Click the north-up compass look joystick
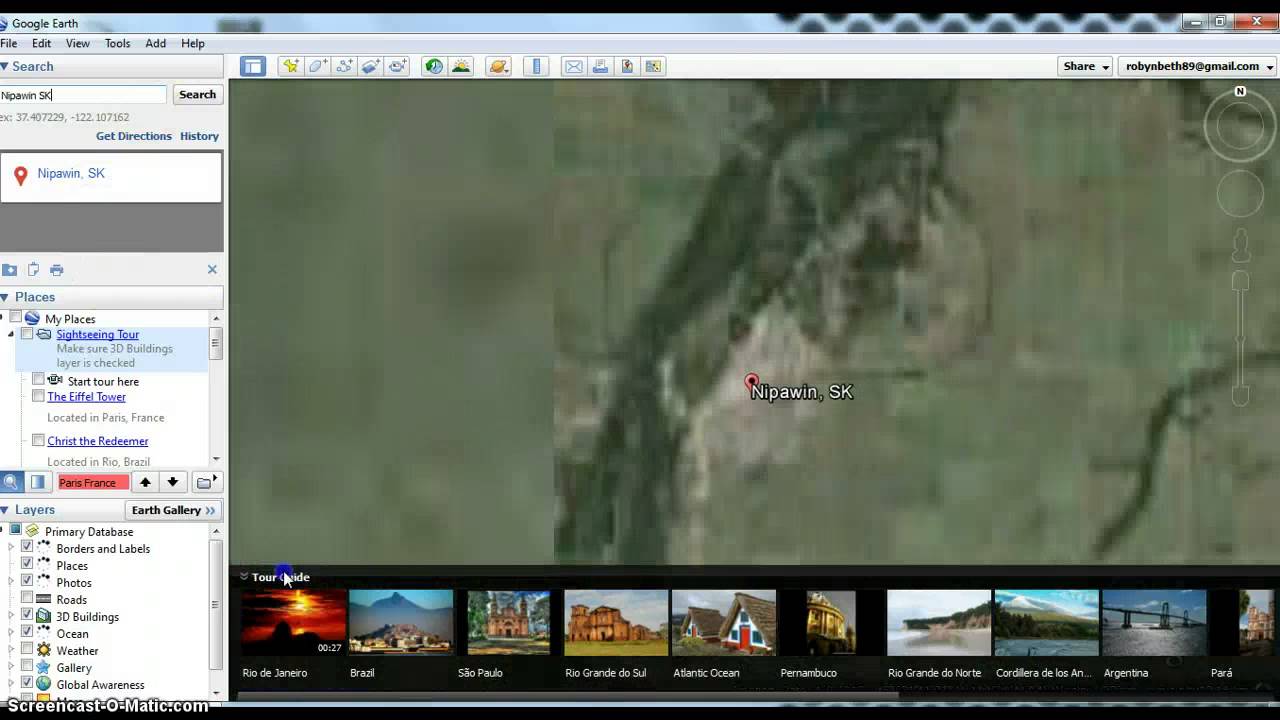This screenshot has height=720, width=1280. [x=1240, y=125]
